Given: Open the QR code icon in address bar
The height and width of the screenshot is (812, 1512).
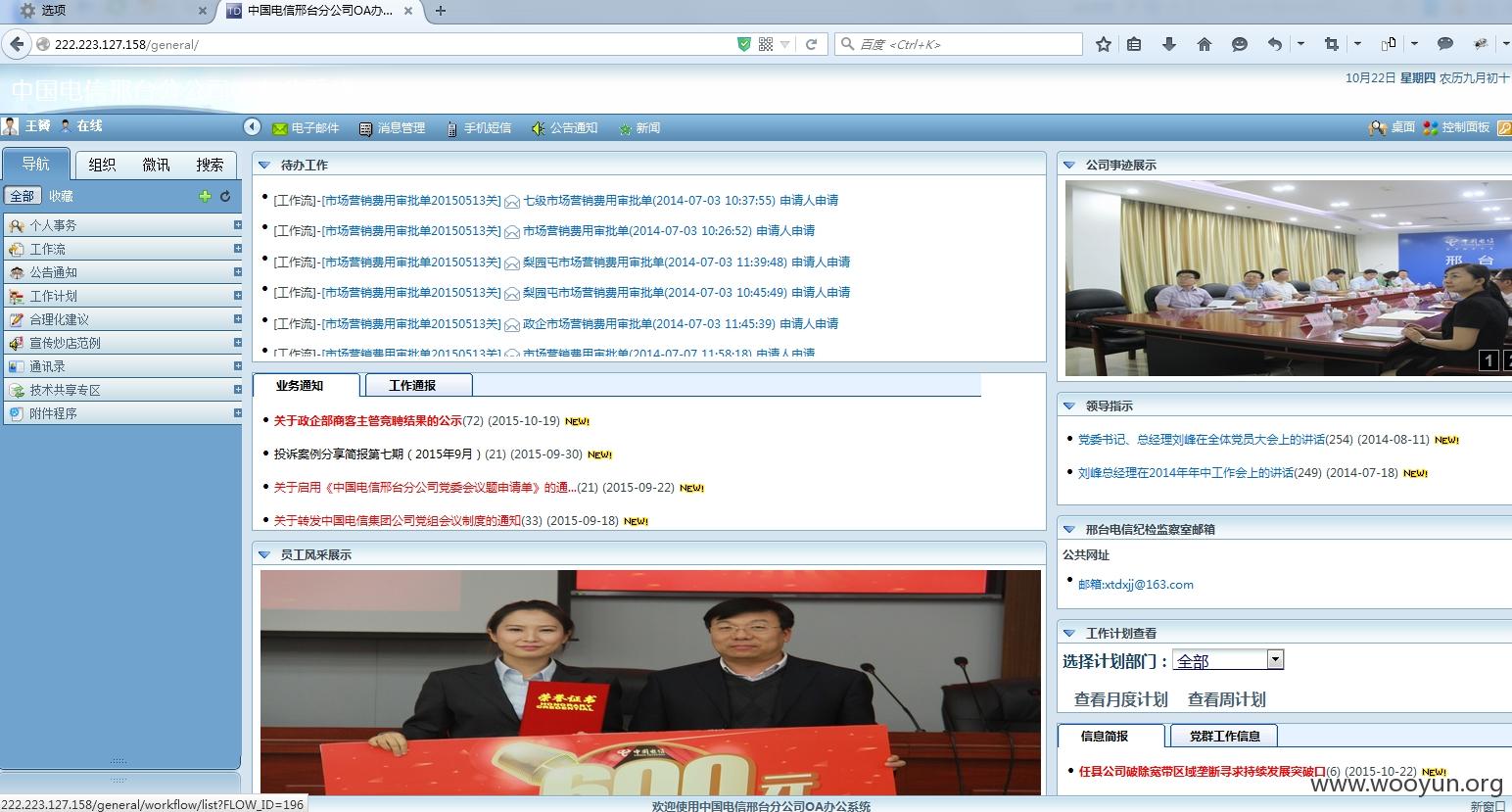Looking at the screenshot, I should click(766, 44).
